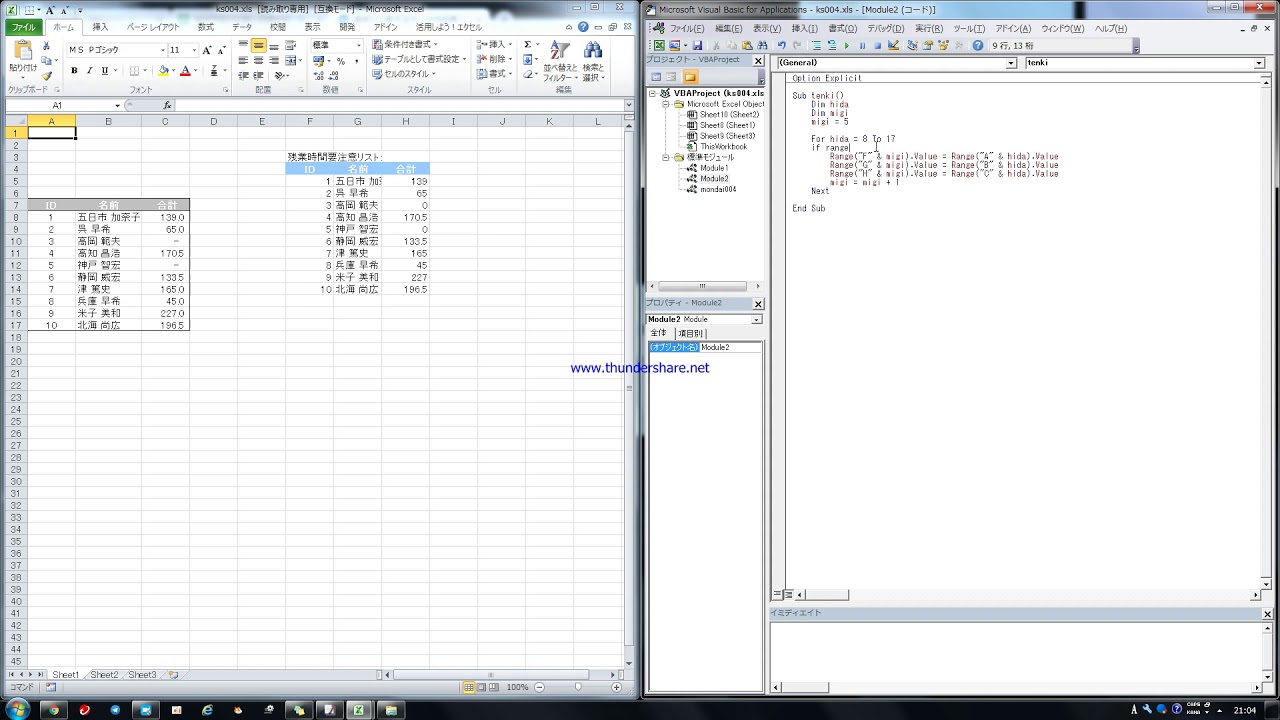Image resolution: width=1280 pixels, height=720 pixels.
Task: Click the Find and Select binoculars icon
Action: click(593, 60)
